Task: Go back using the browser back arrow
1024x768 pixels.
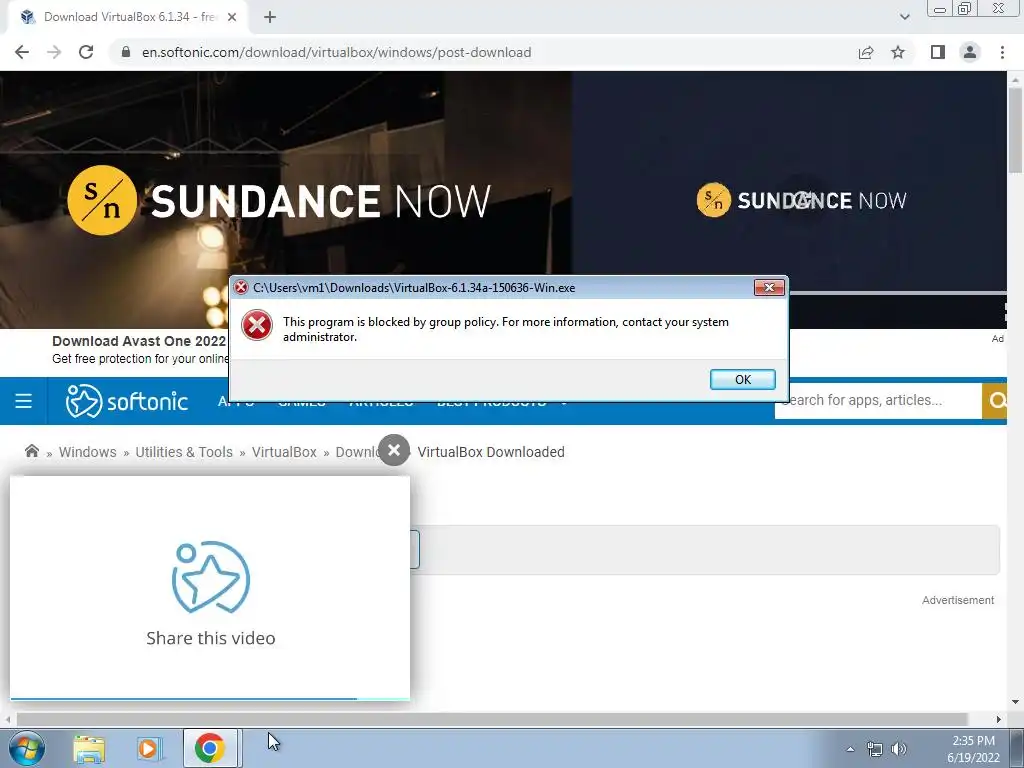Action: coord(22,52)
